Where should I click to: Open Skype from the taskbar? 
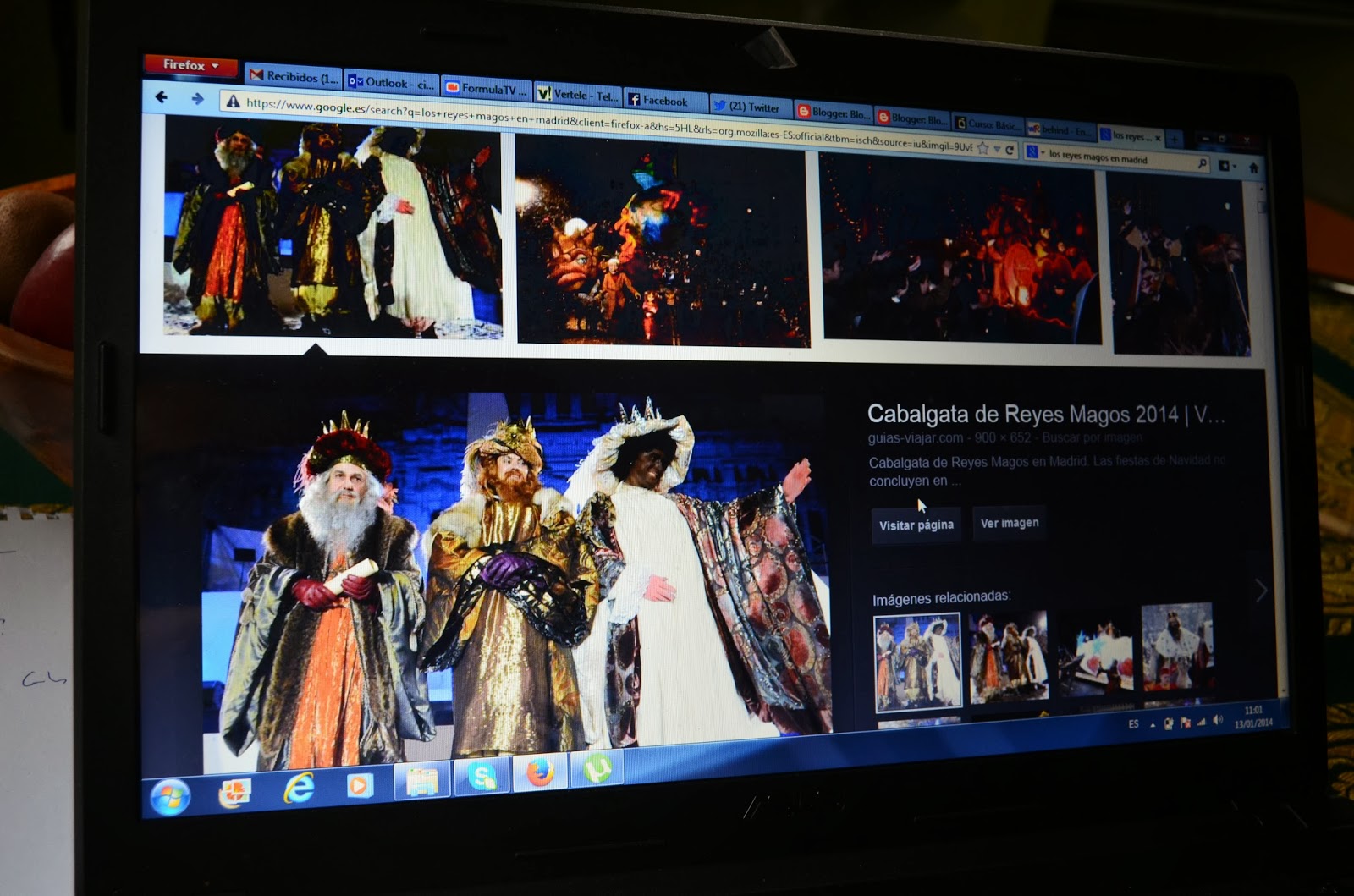(482, 777)
